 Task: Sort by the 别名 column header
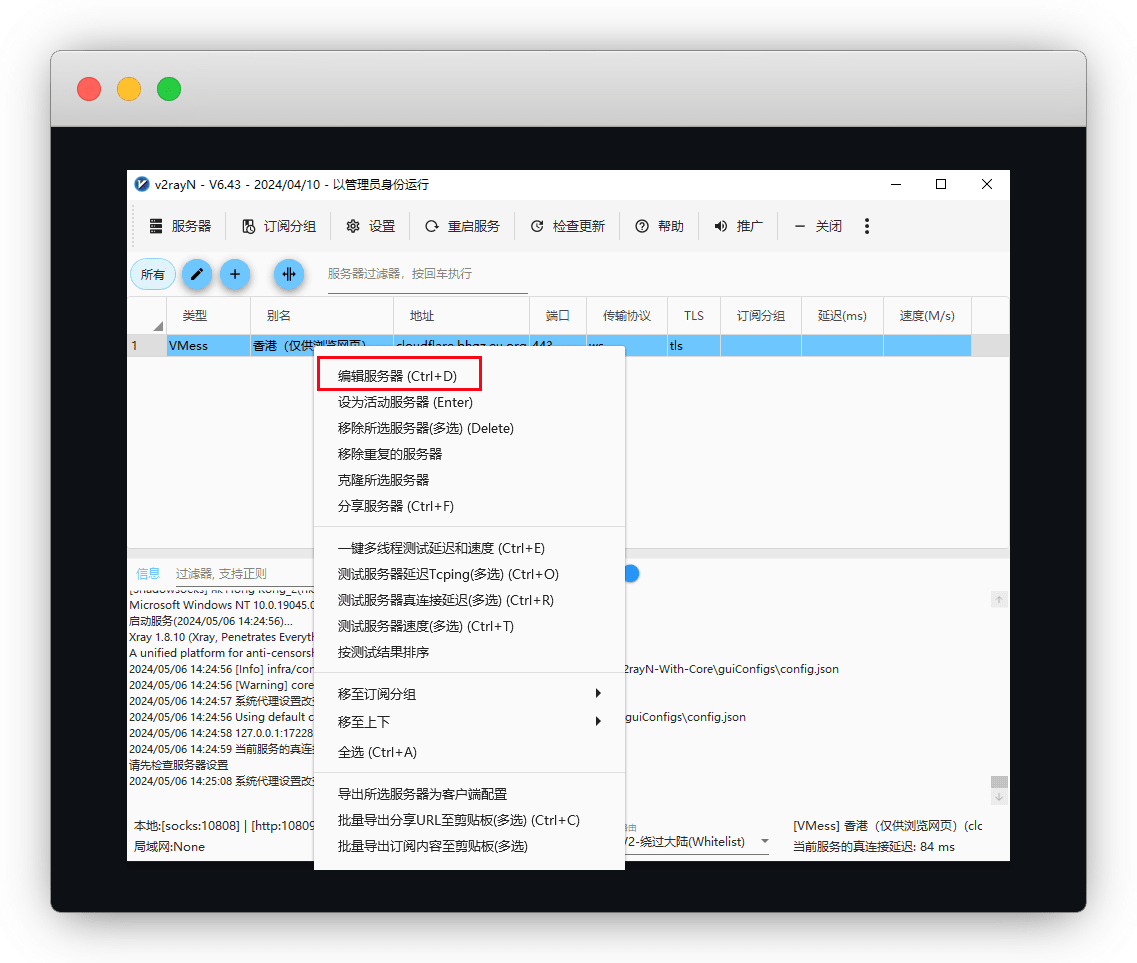pyautogui.click(x=322, y=316)
